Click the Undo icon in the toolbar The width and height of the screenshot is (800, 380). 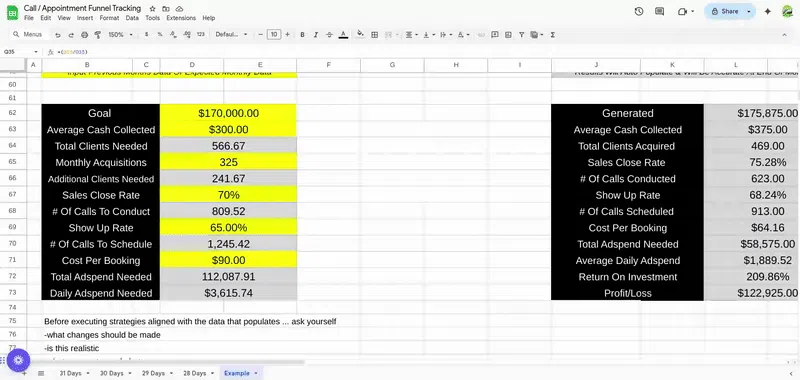(58, 35)
